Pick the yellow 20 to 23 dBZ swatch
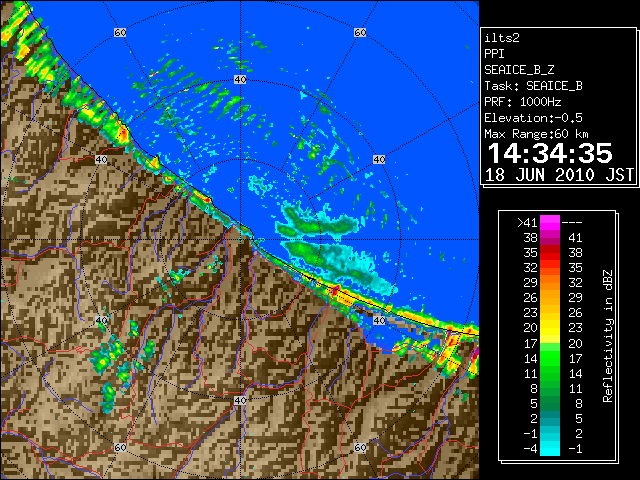 click(550, 328)
